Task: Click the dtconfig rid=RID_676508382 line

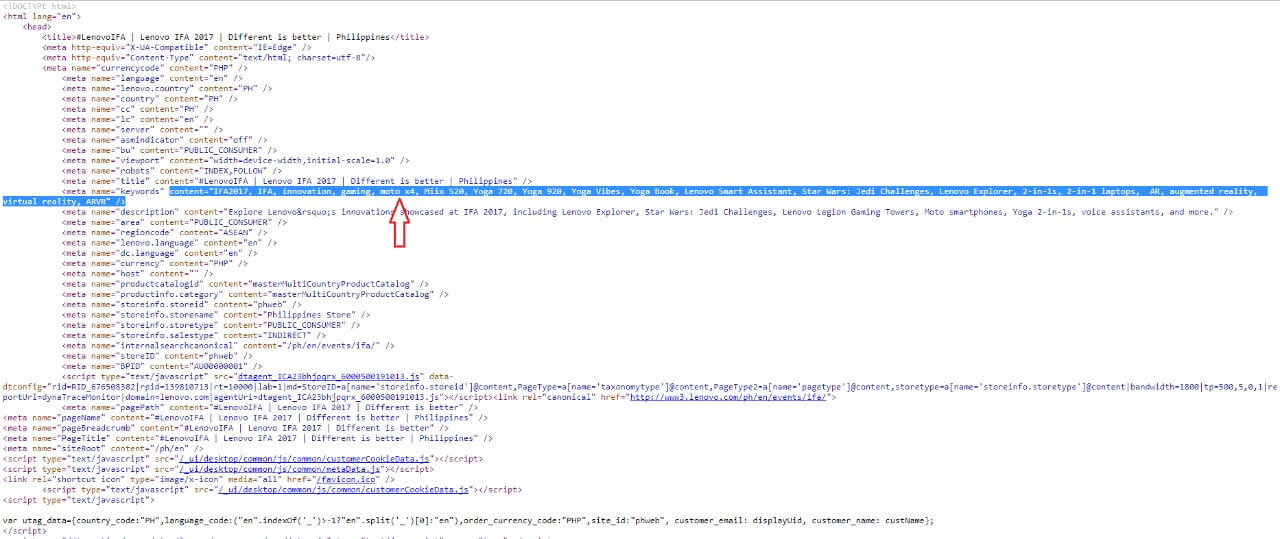Action: [x=640, y=387]
